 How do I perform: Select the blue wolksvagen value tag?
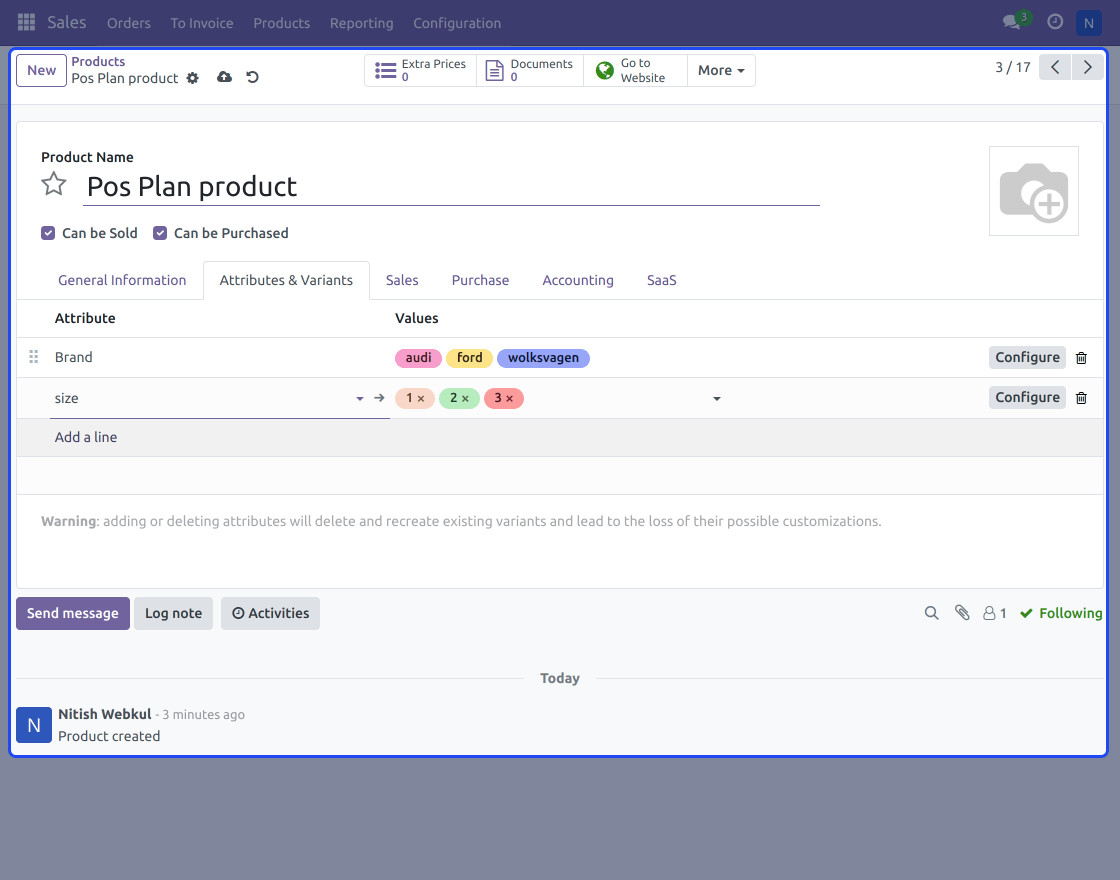click(544, 358)
